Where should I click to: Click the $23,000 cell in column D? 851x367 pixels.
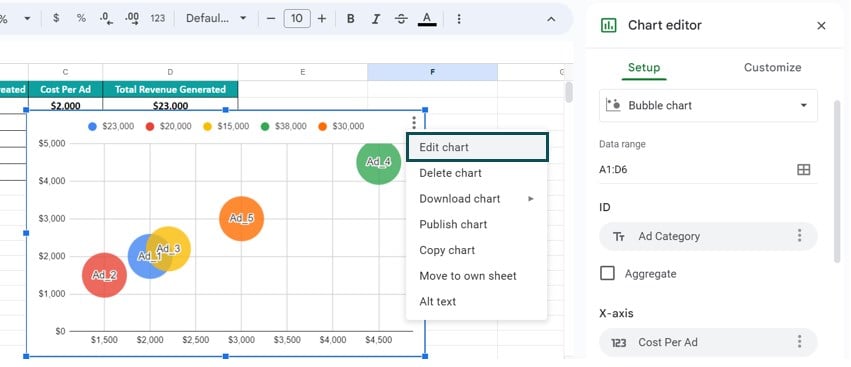[x=170, y=105]
